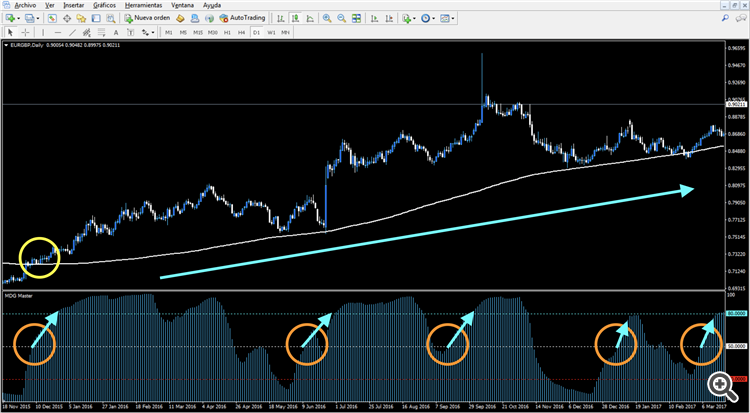
Task: Click the templates icon
Action: click(445, 18)
